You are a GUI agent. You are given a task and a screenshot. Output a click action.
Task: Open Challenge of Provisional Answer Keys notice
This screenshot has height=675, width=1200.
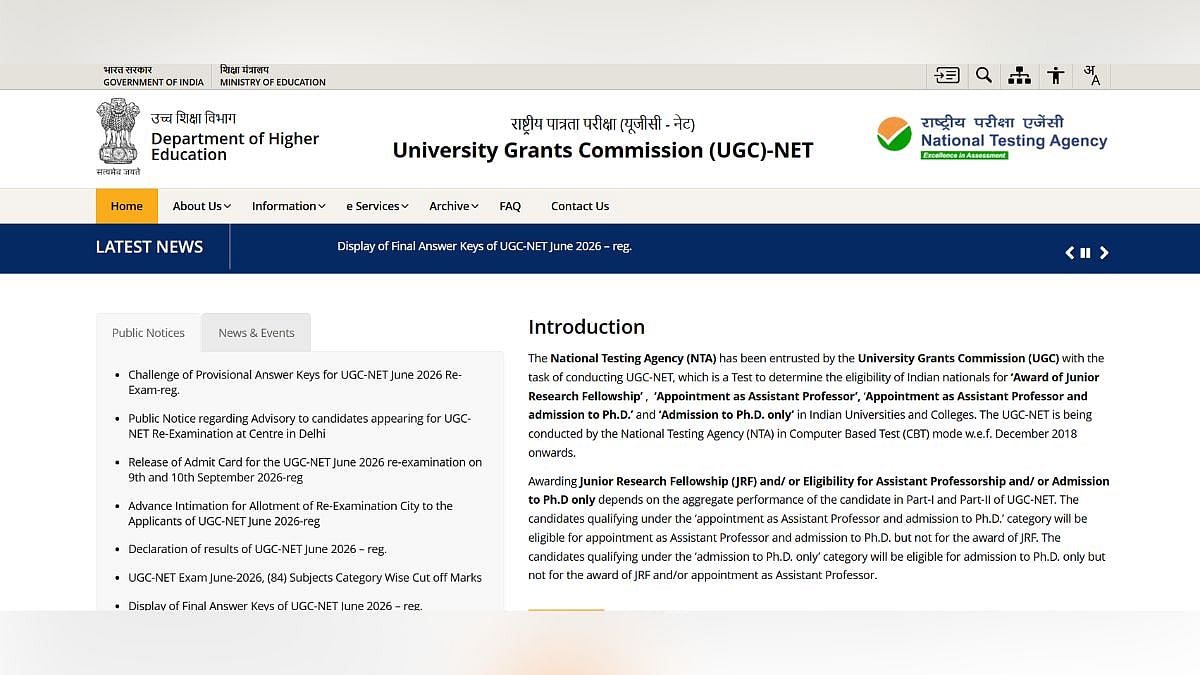295,383
